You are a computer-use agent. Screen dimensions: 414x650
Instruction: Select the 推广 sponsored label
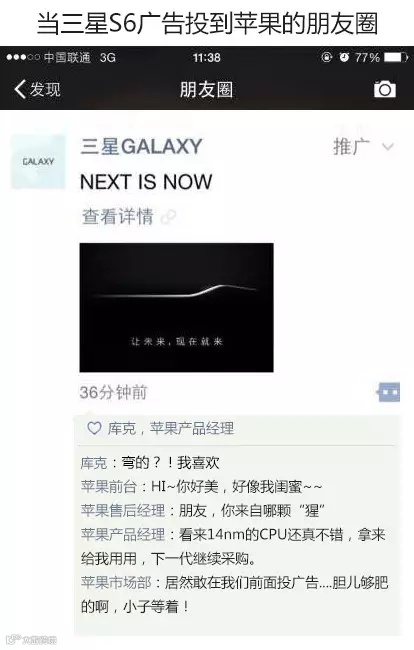(351, 147)
